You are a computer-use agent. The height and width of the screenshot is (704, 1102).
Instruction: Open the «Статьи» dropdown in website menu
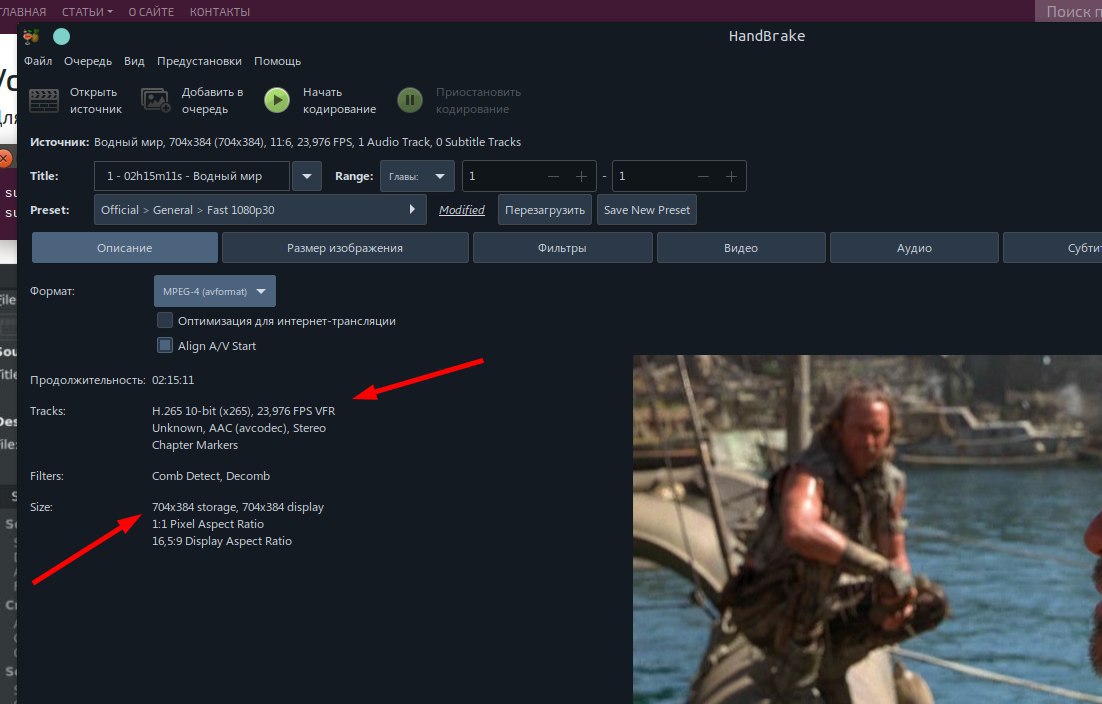[87, 12]
